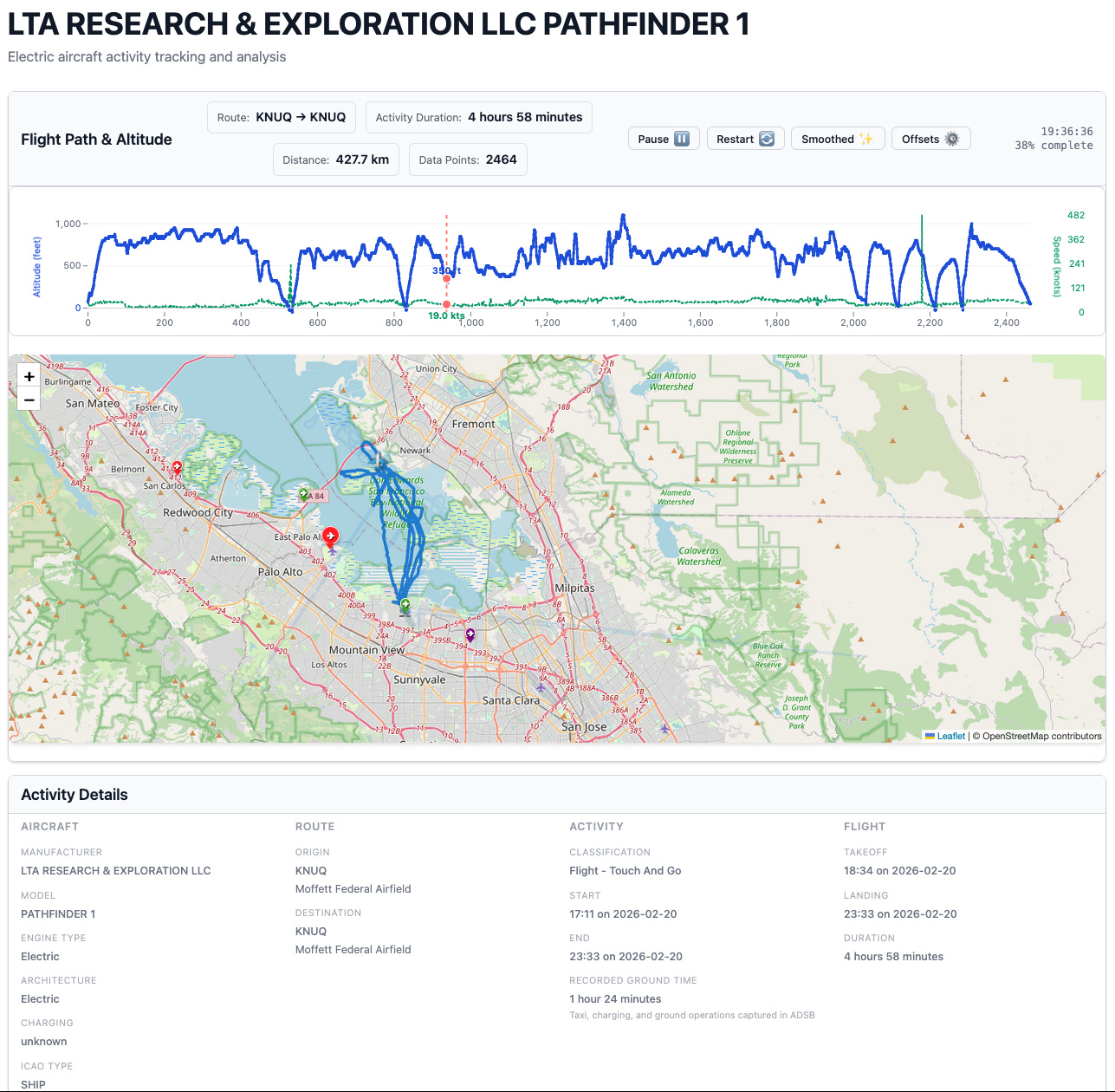Image resolution: width=1115 pixels, height=1092 pixels.
Task: Click the Data Points 2464 badge
Action: tap(468, 159)
